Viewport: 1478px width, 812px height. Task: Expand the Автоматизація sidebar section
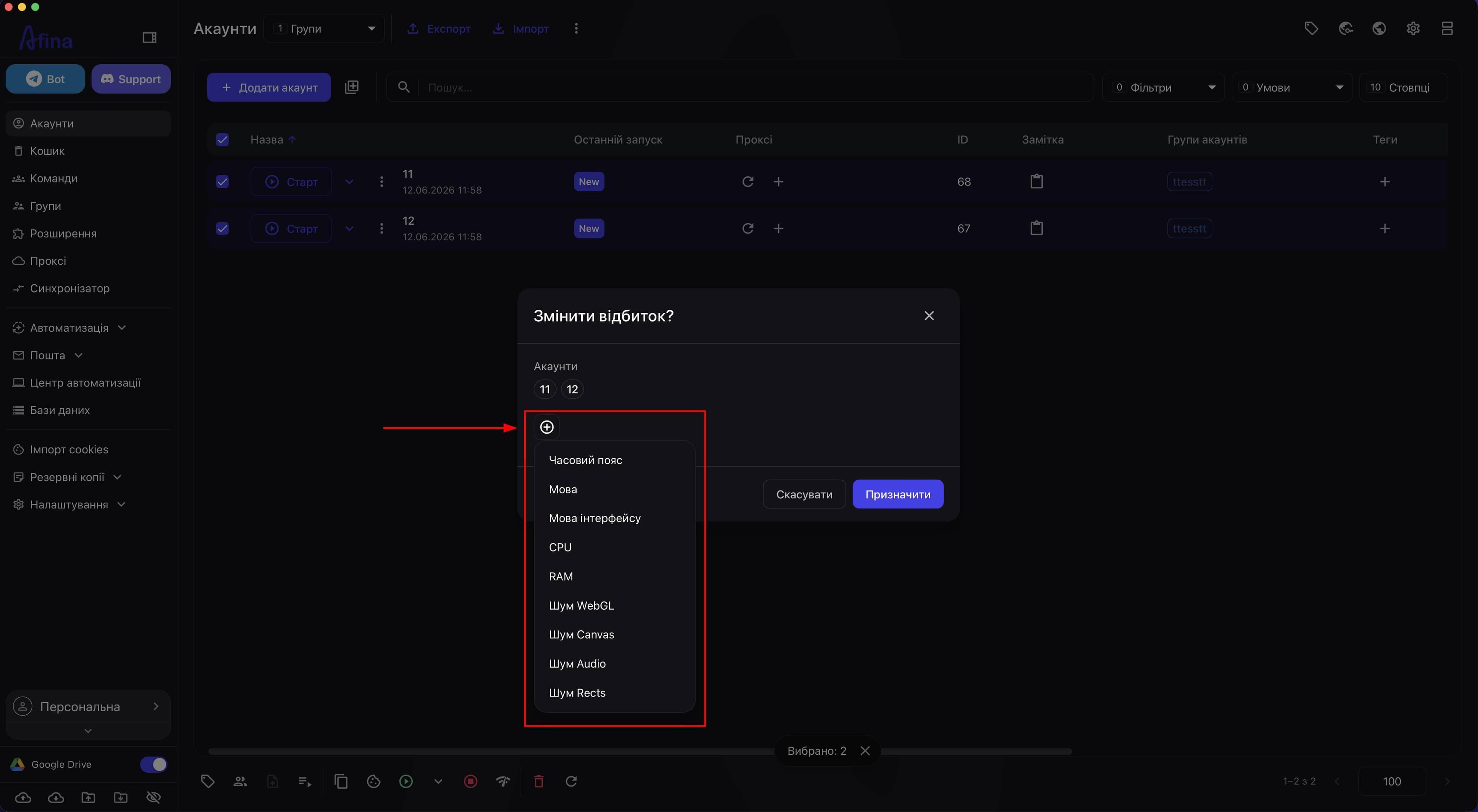(x=69, y=327)
